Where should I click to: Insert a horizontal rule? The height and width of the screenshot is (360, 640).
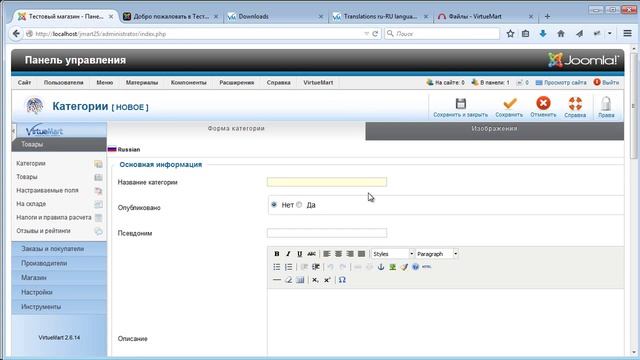coord(277,280)
